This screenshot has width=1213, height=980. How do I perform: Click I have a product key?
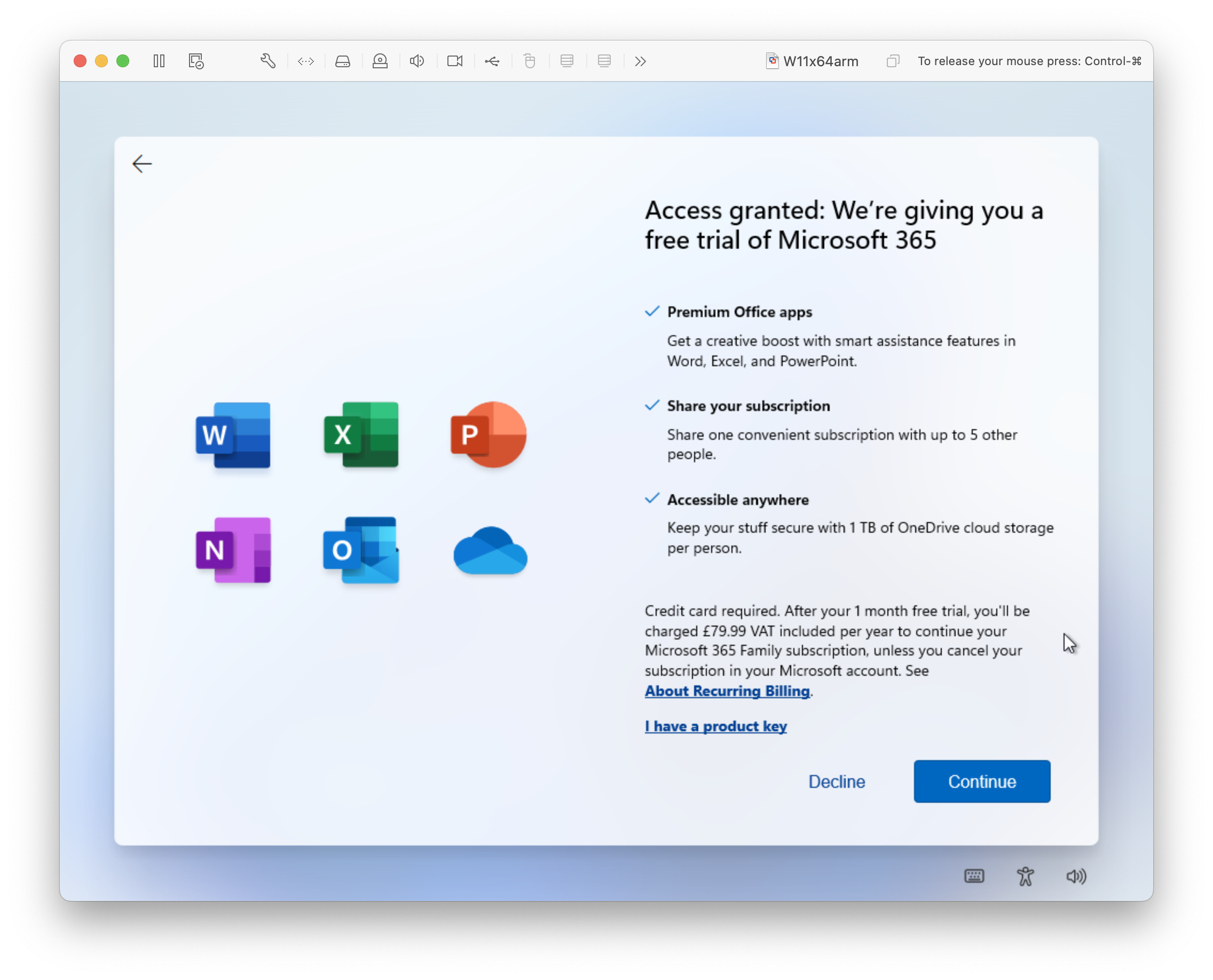tap(715, 726)
